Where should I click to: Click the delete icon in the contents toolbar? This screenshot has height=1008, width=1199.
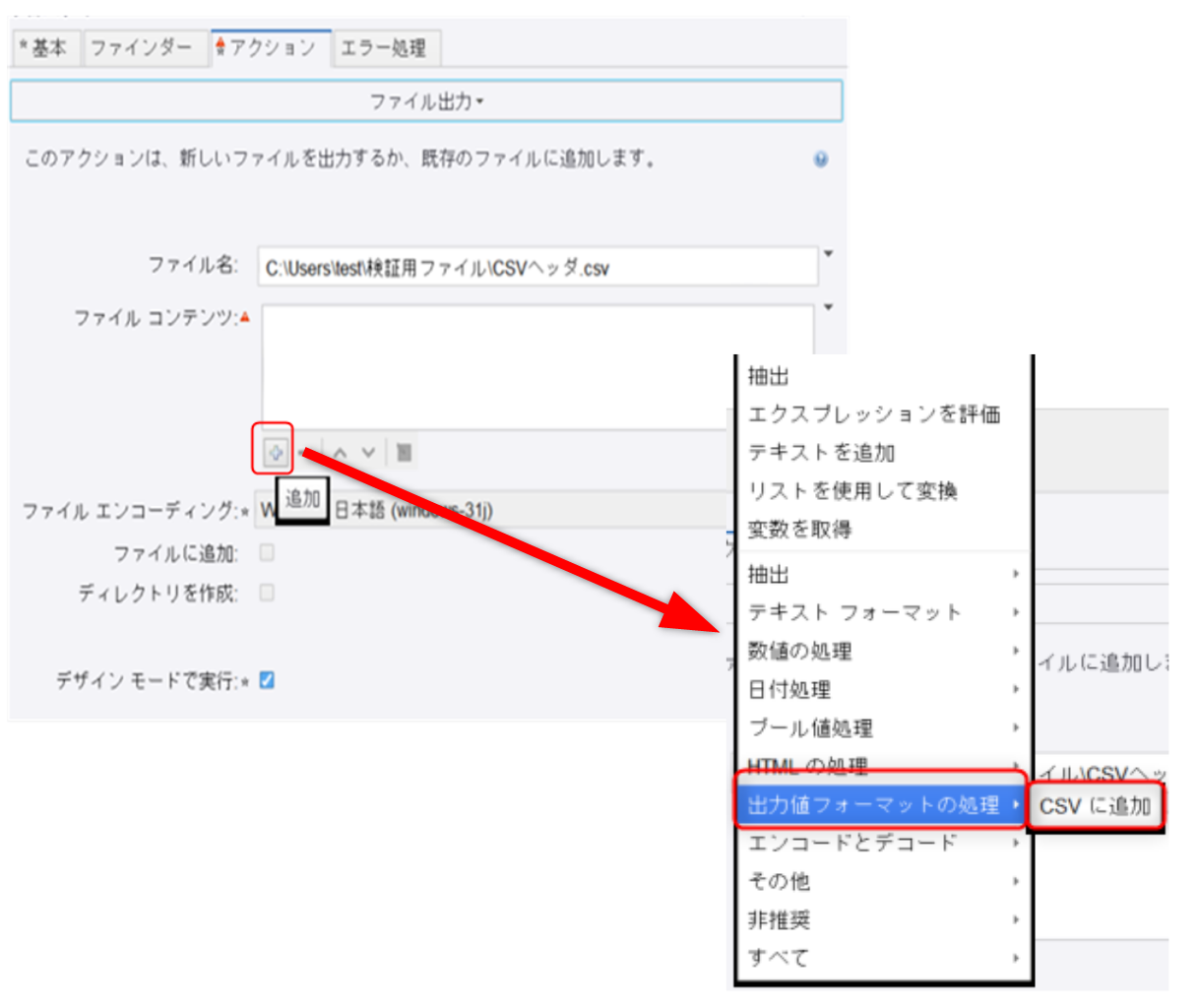point(404,453)
